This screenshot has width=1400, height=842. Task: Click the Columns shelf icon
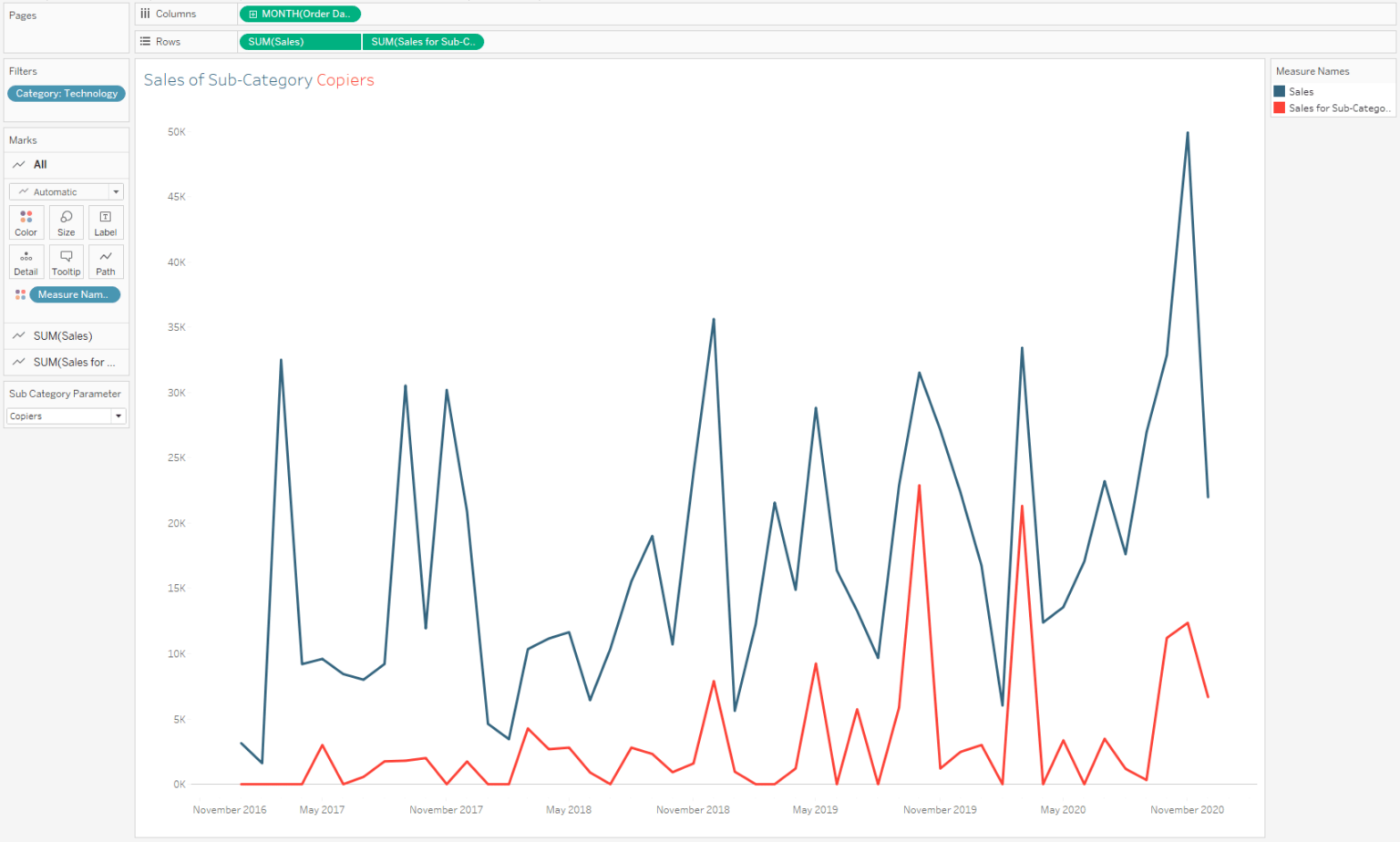(x=145, y=14)
